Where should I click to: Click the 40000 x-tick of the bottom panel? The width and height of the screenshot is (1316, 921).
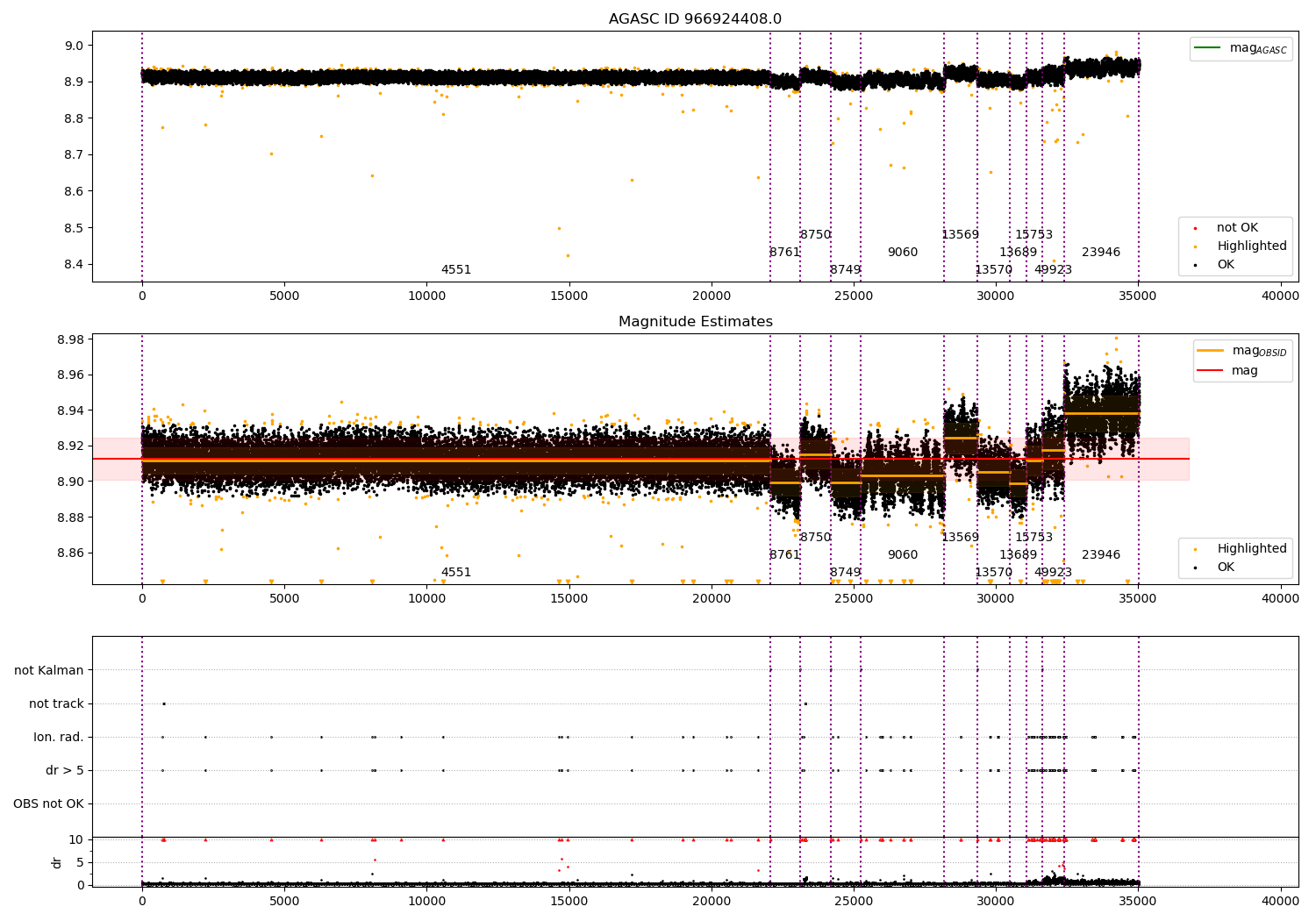pos(1280,901)
